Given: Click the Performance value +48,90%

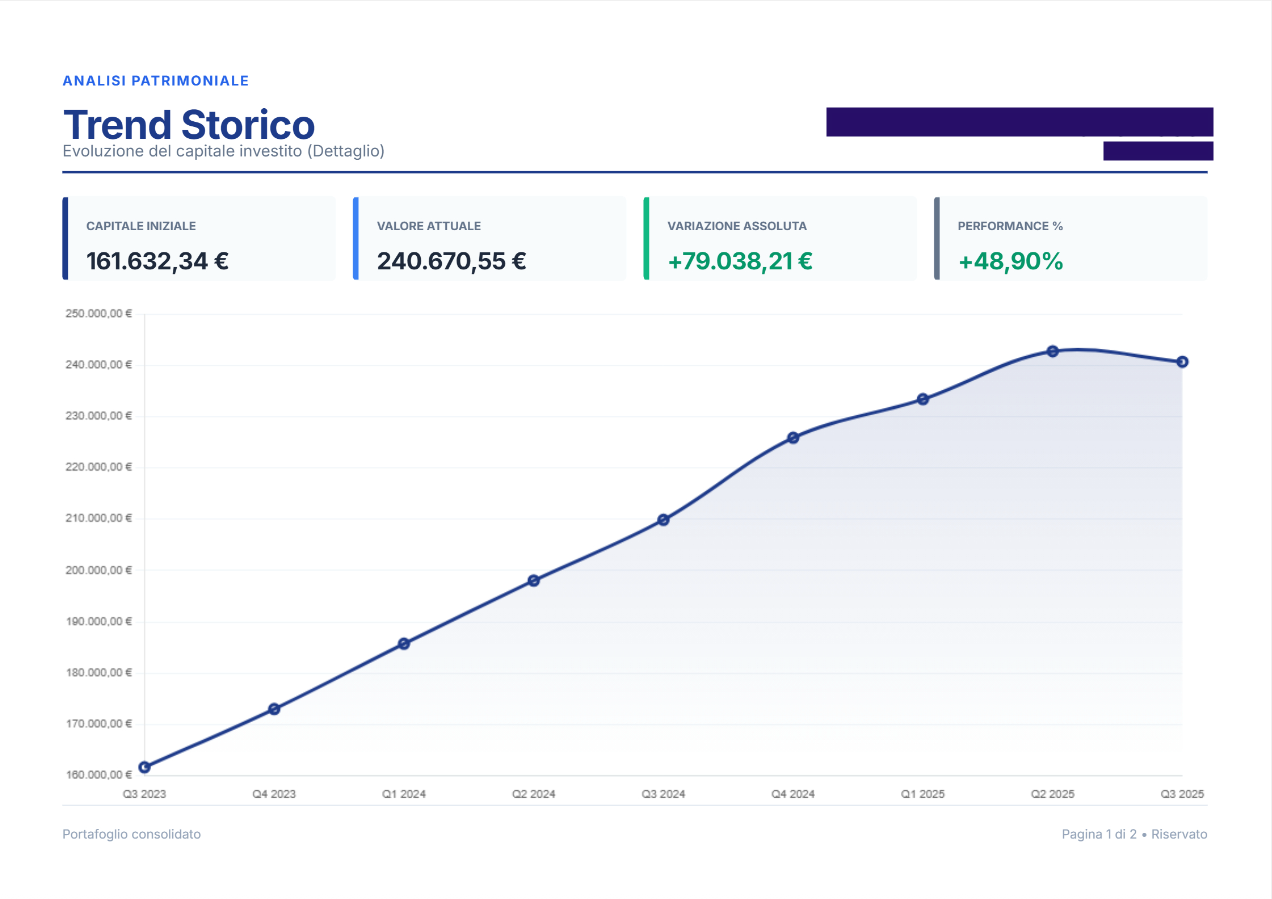Looking at the screenshot, I should click(1010, 261).
